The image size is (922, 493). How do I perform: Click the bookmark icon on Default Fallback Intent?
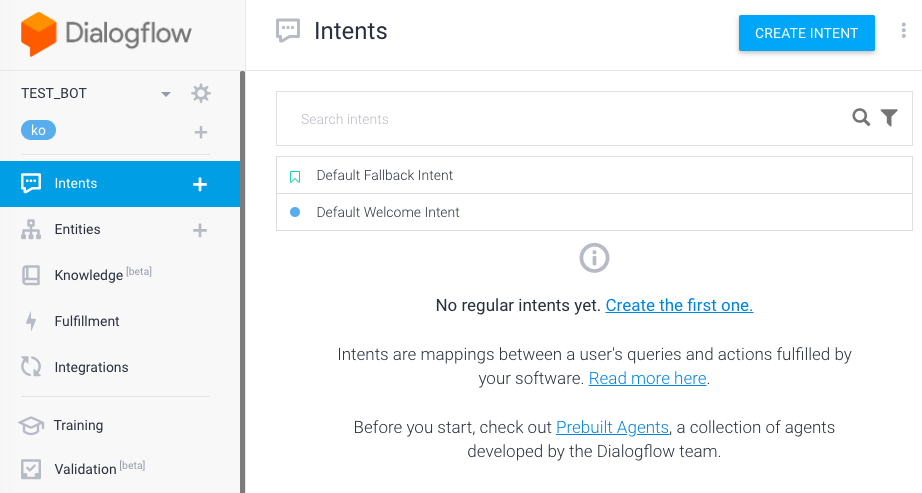pos(295,176)
